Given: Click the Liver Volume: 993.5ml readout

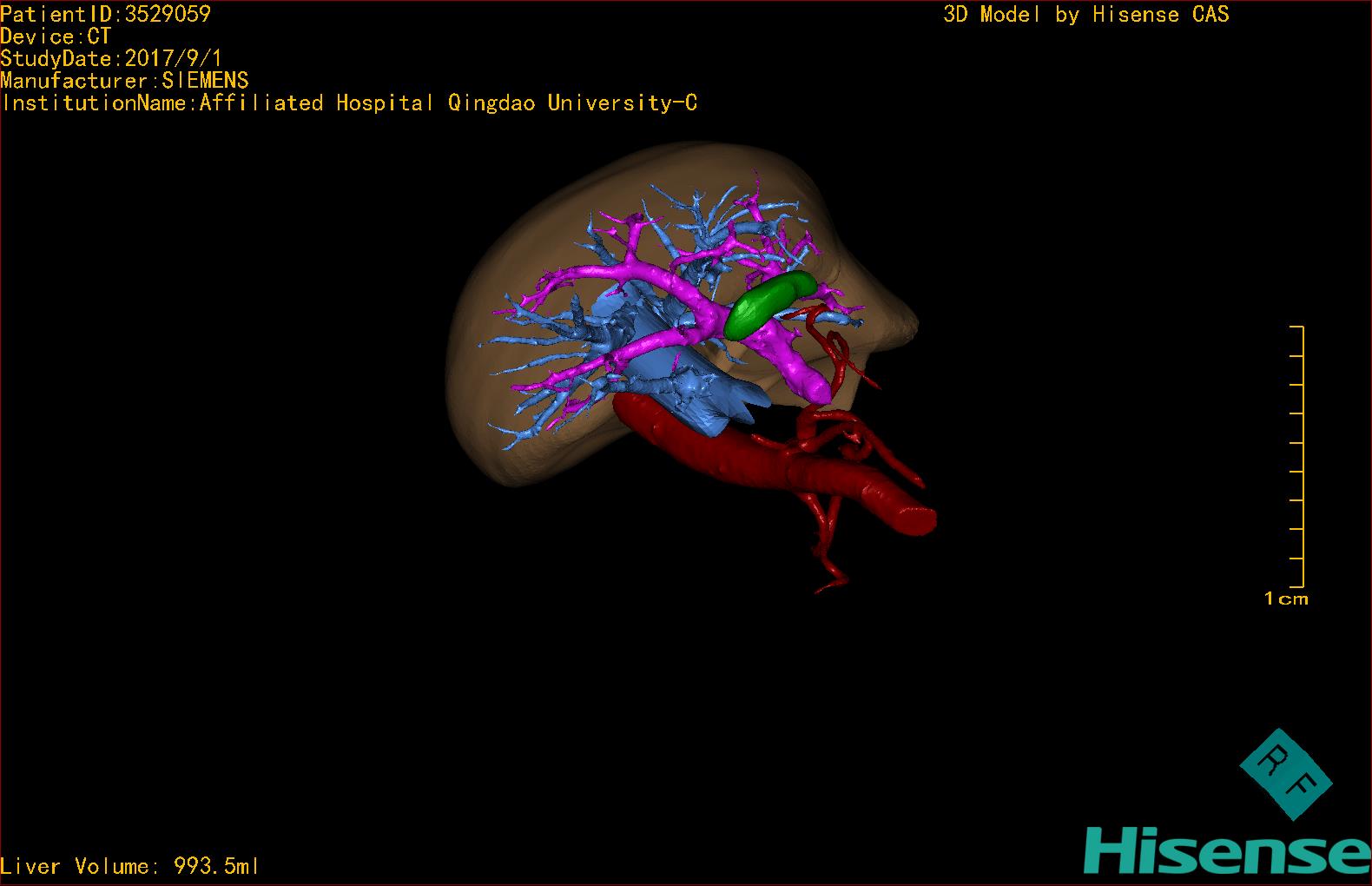Looking at the screenshot, I should pos(130,866).
